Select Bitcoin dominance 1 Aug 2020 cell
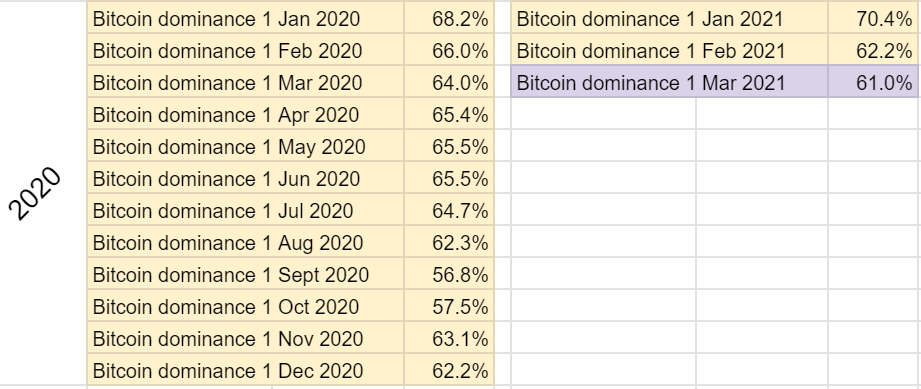Screen dimensions: 921x389 [x=246, y=242]
